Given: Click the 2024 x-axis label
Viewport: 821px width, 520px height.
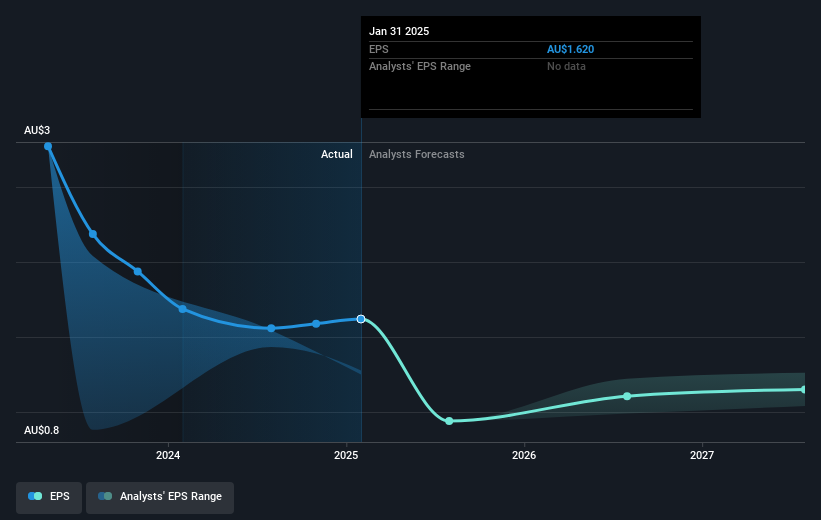Looking at the screenshot, I should pos(168,455).
